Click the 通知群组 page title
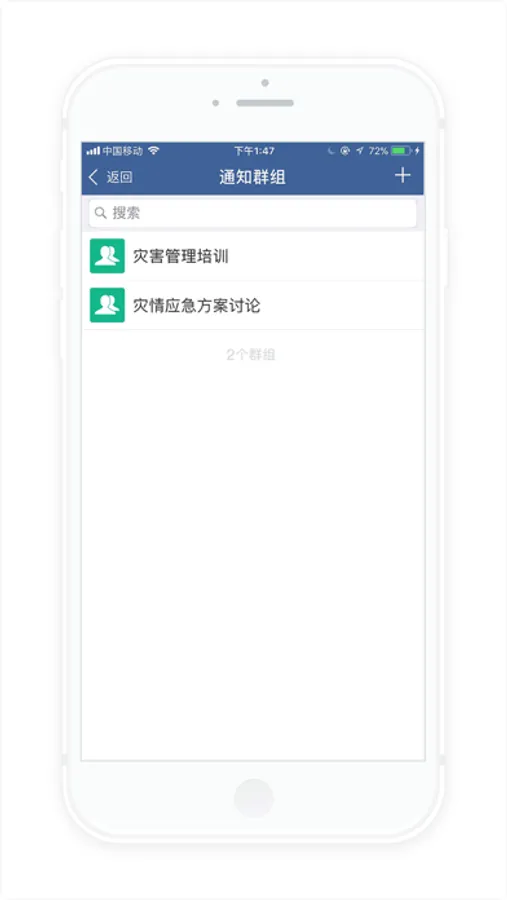The height and width of the screenshot is (900, 507). [x=253, y=177]
